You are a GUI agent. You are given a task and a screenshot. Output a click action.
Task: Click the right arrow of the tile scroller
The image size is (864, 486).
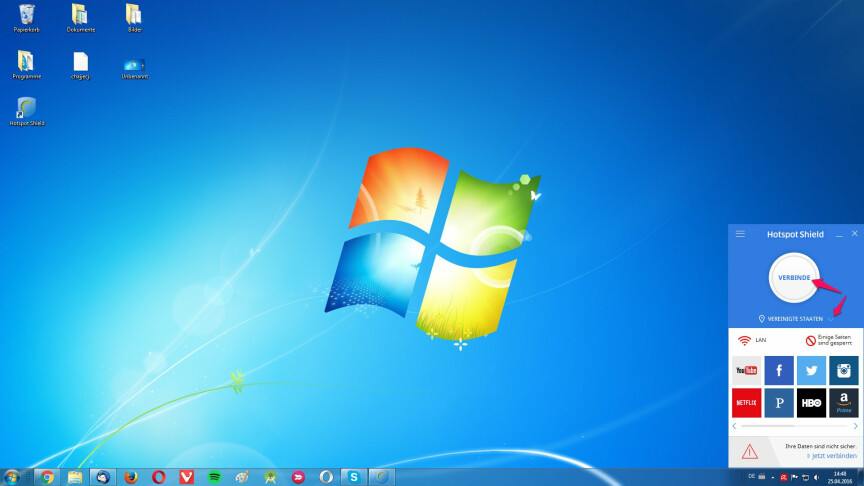pyautogui.click(x=855, y=426)
